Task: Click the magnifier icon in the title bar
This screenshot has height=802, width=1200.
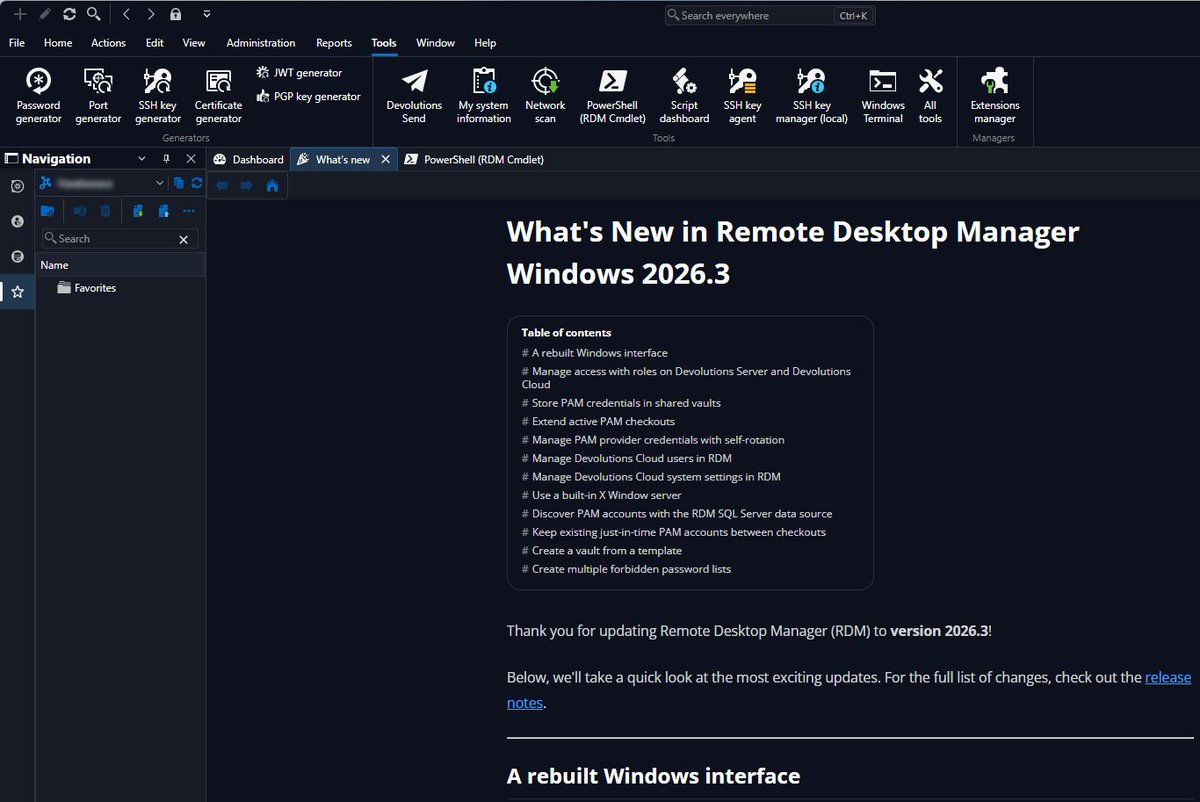Action: click(x=93, y=14)
